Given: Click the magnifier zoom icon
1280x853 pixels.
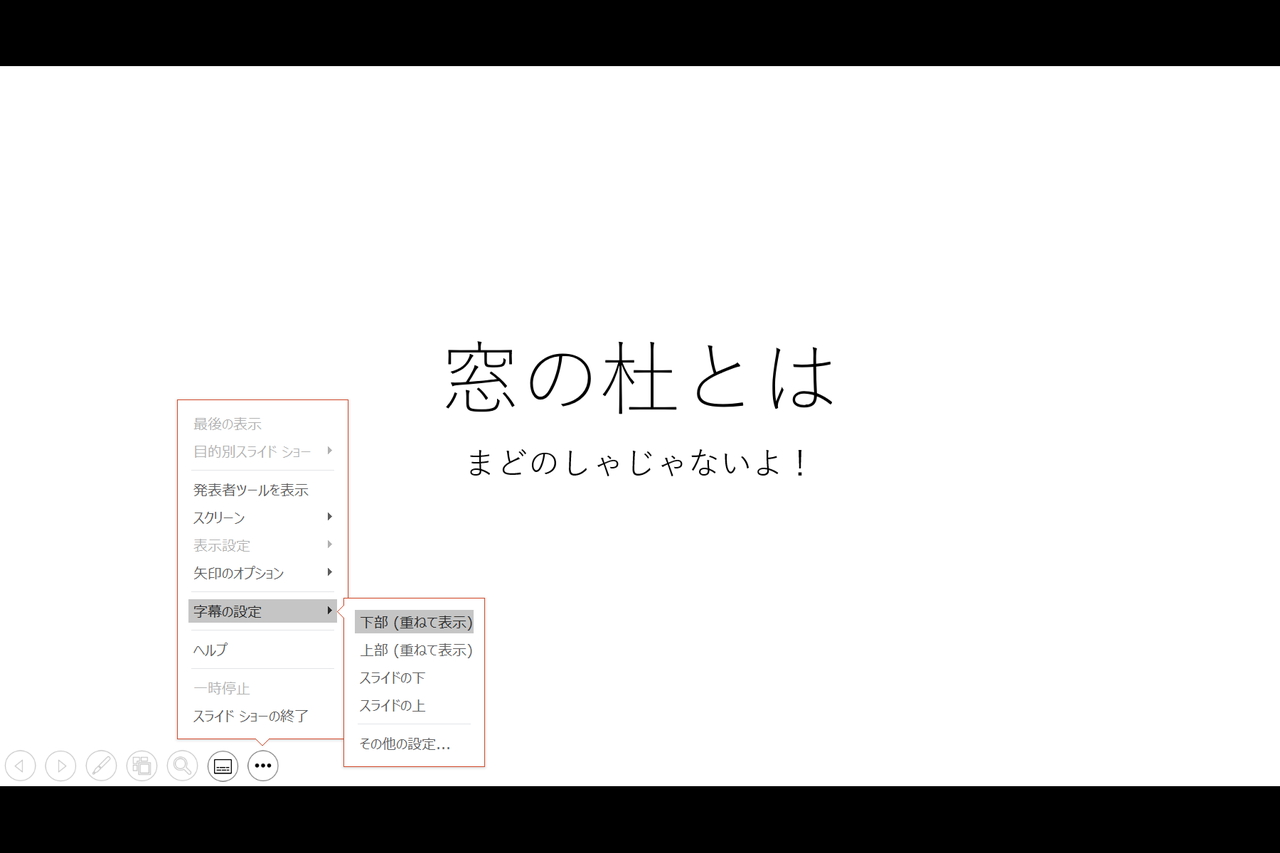Looking at the screenshot, I should (182, 766).
